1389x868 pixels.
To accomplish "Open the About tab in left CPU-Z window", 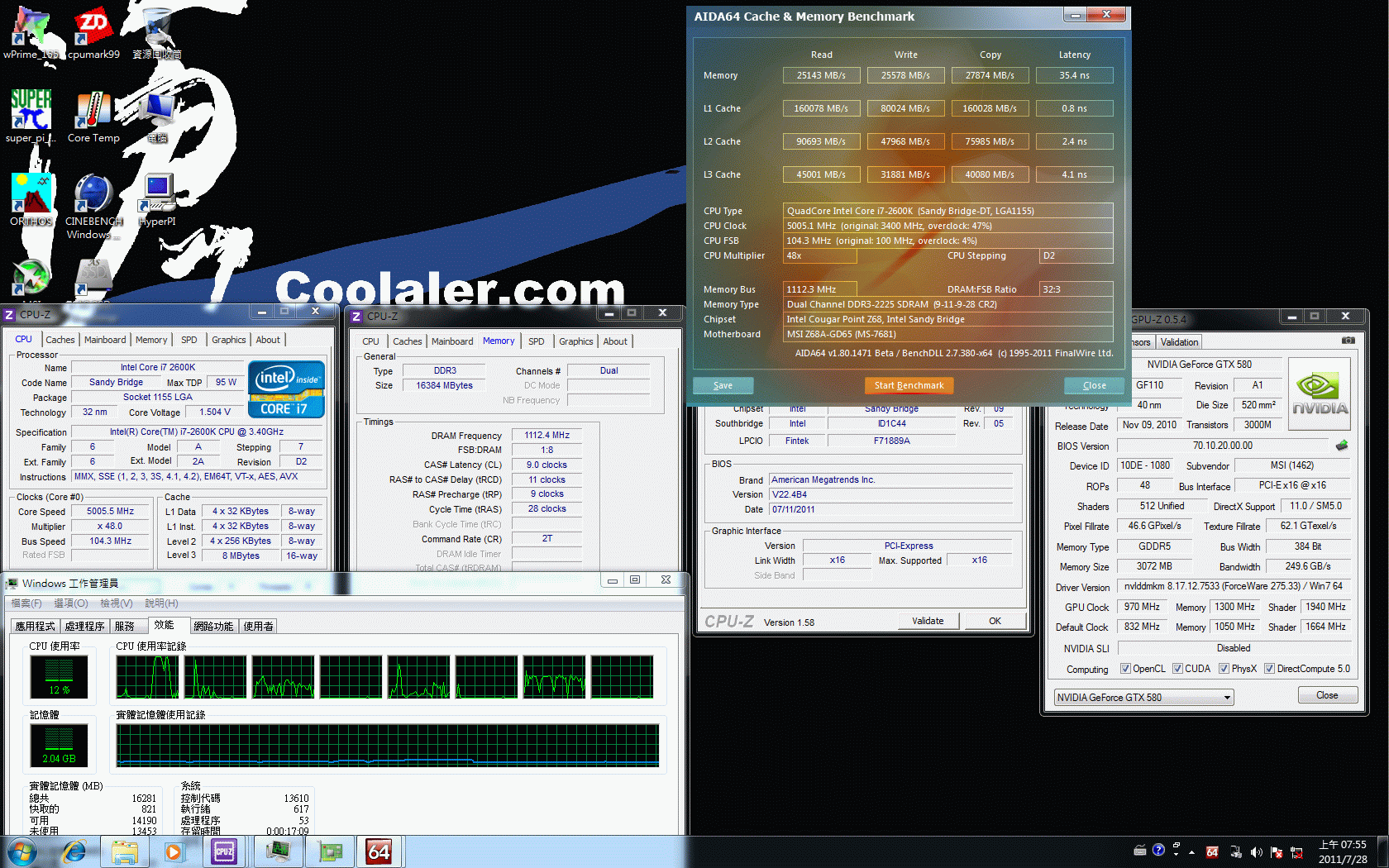I will pos(268,340).
